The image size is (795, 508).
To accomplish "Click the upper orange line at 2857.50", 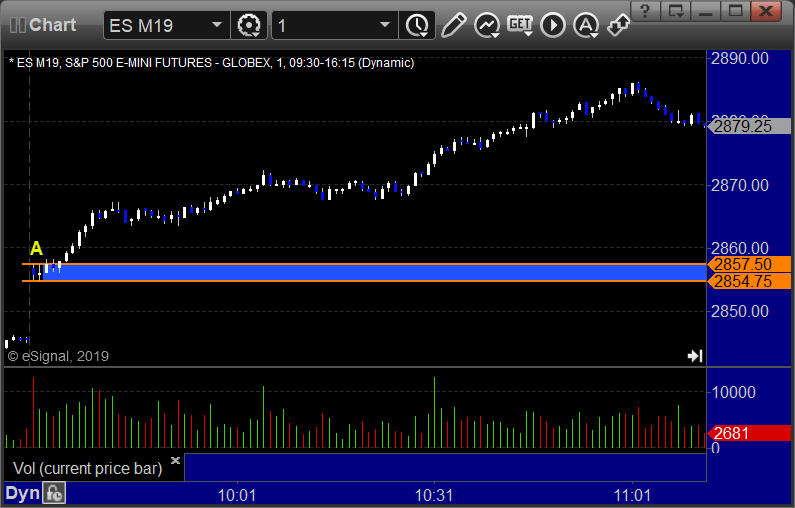I will (364, 264).
